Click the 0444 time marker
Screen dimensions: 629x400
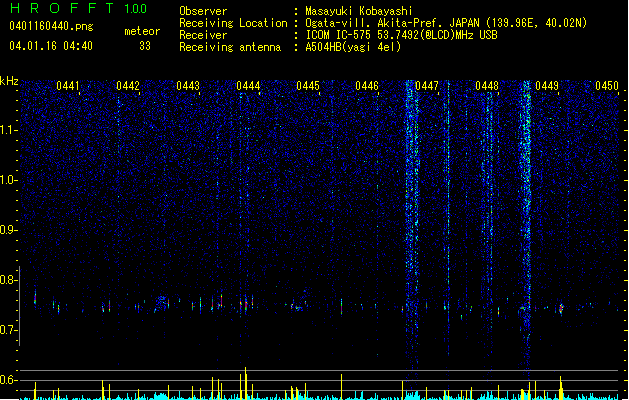[x=248, y=86]
